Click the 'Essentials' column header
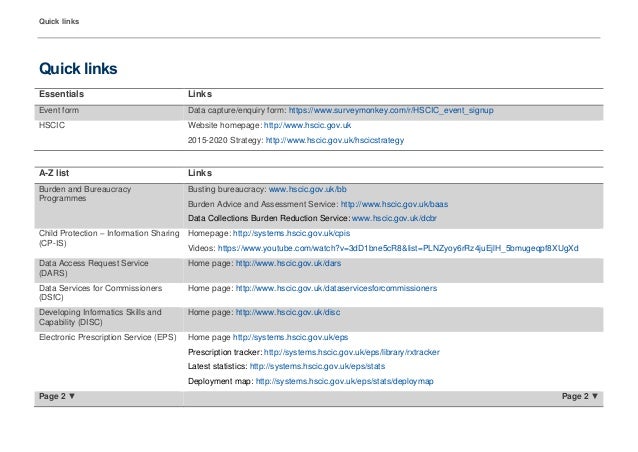638x452 pixels. (61, 94)
